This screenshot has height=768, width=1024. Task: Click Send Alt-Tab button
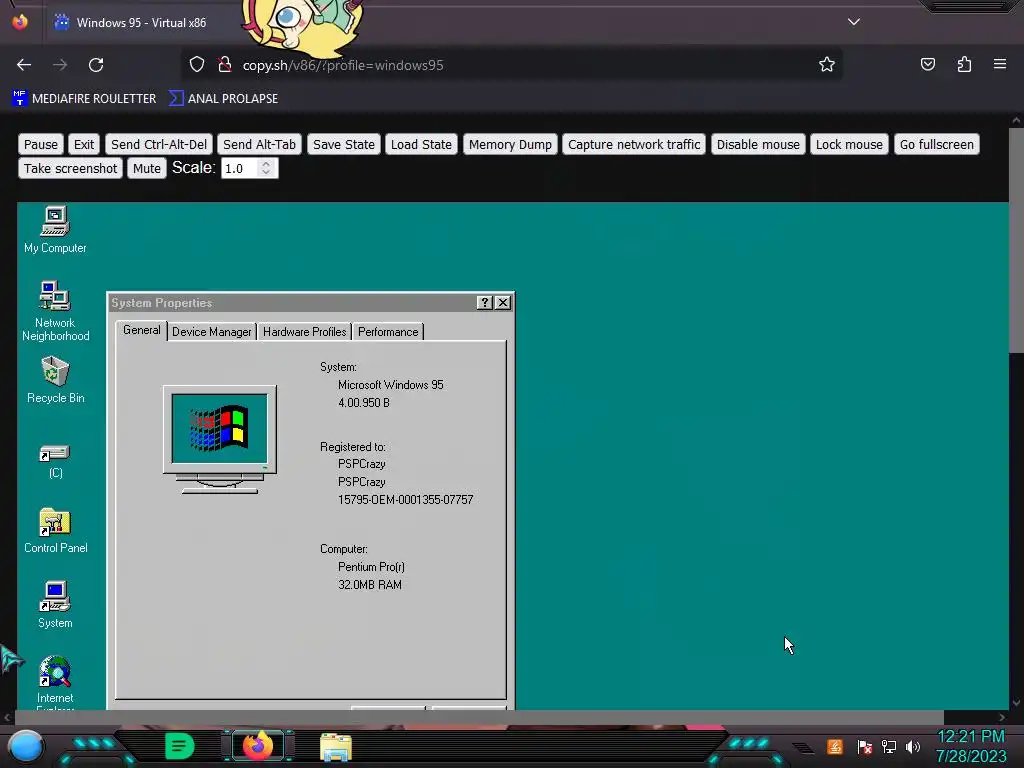point(259,144)
